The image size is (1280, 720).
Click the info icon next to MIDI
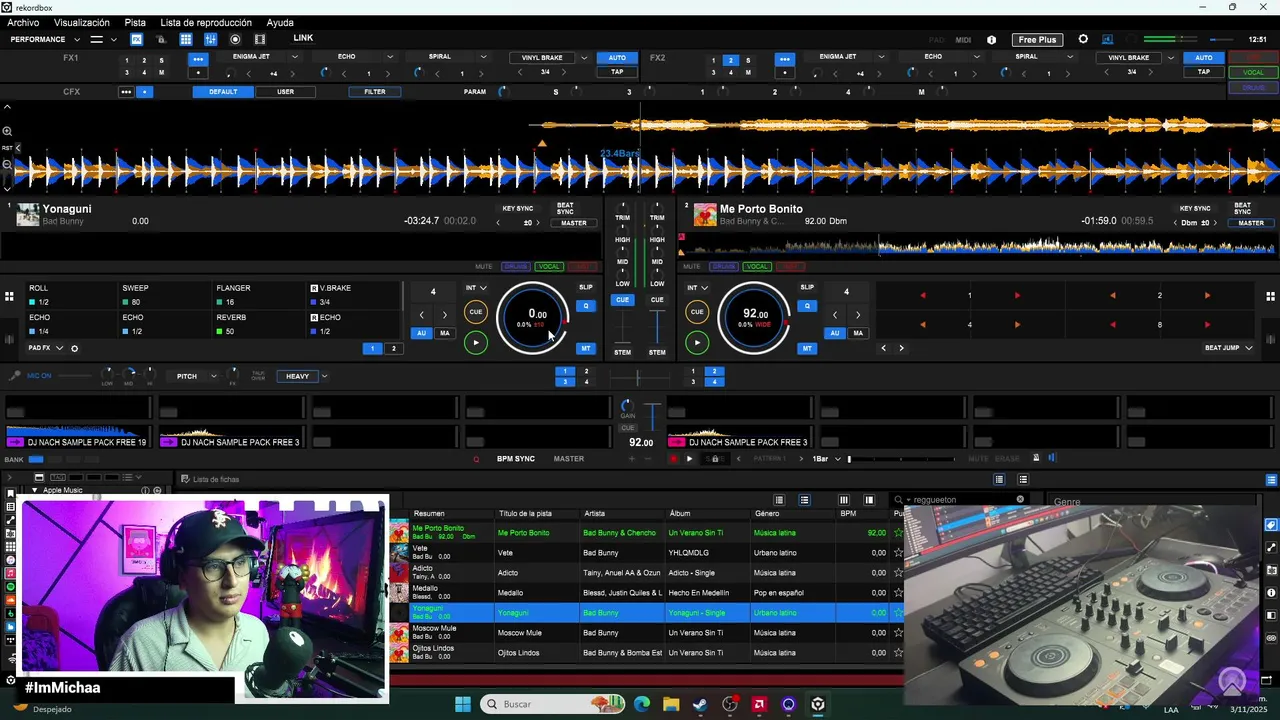(991, 40)
